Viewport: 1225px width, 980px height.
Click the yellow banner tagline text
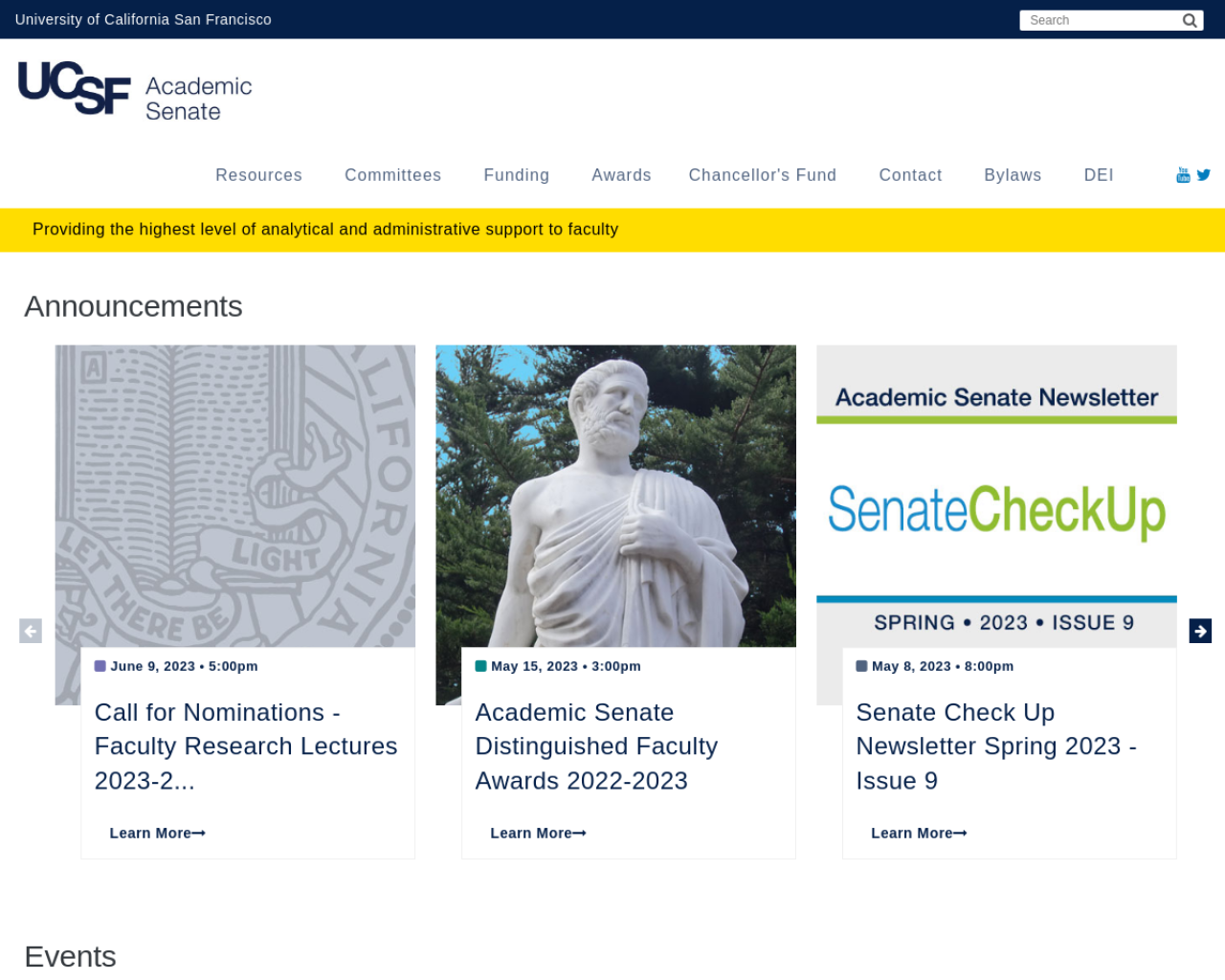(x=325, y=230)
